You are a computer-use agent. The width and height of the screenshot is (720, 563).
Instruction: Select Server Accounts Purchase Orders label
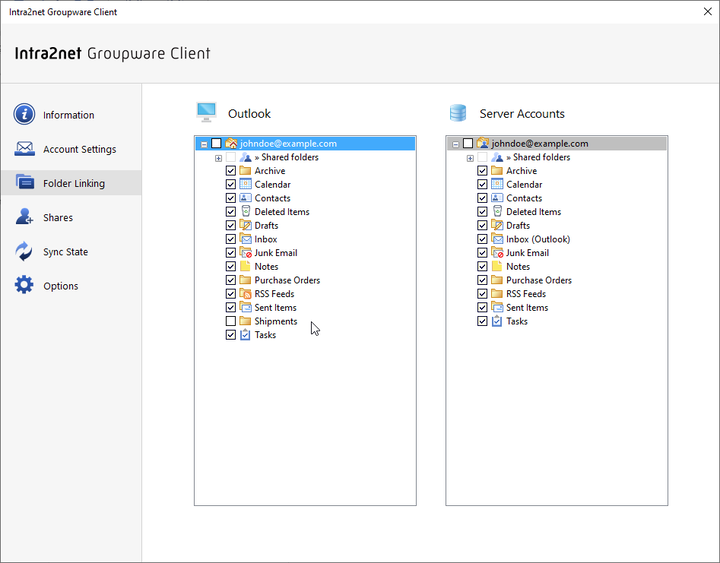point(539,280)
